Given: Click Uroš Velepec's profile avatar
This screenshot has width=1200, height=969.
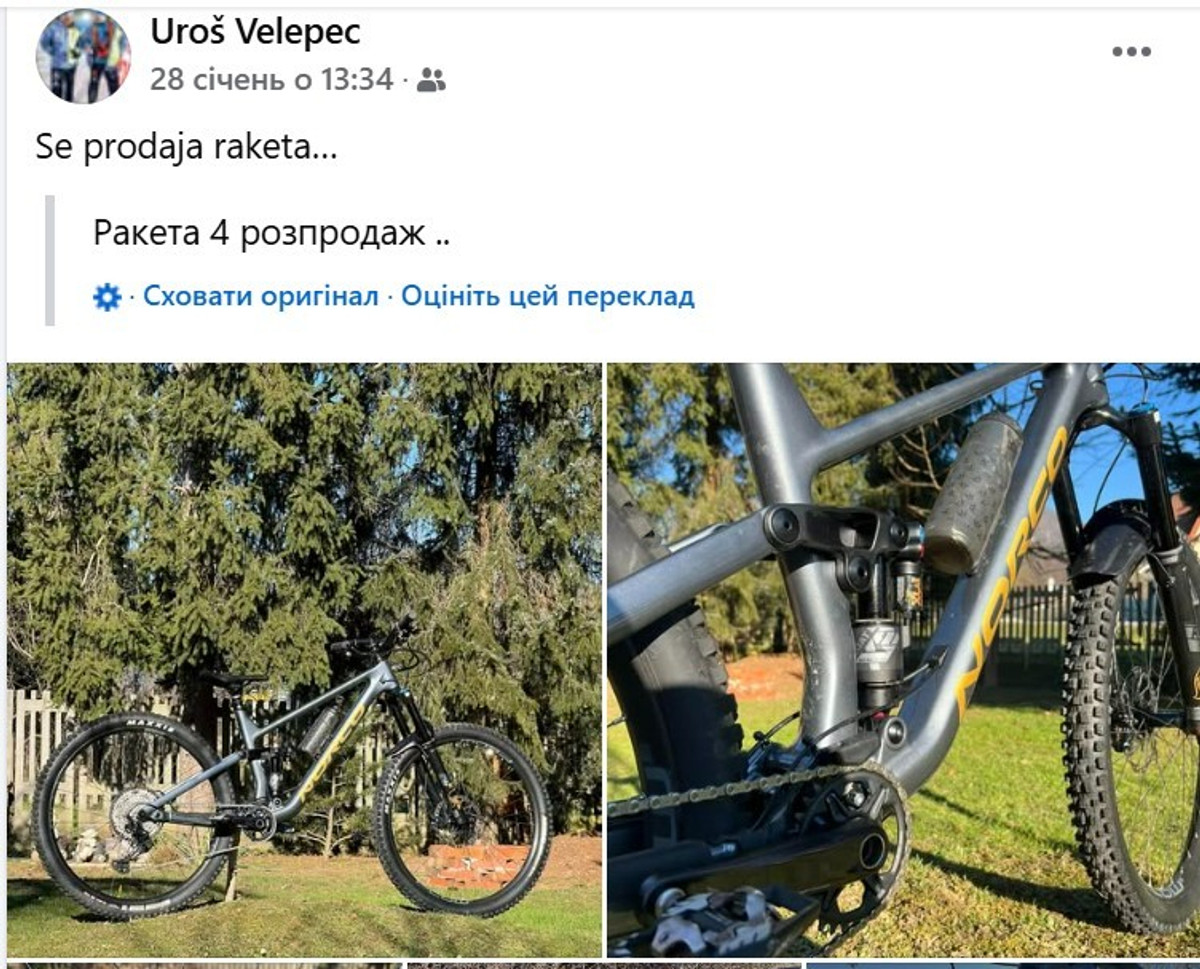Looking at the screenshot, I should 84,56.
